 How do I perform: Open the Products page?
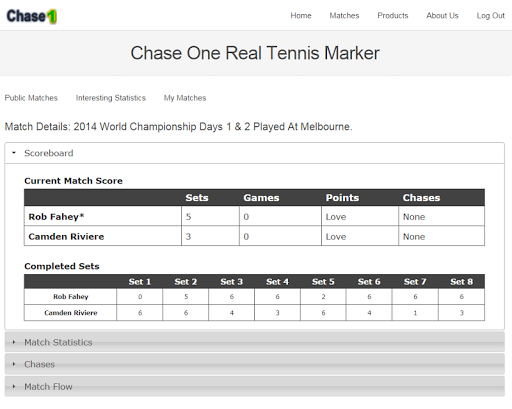[393, 16]
